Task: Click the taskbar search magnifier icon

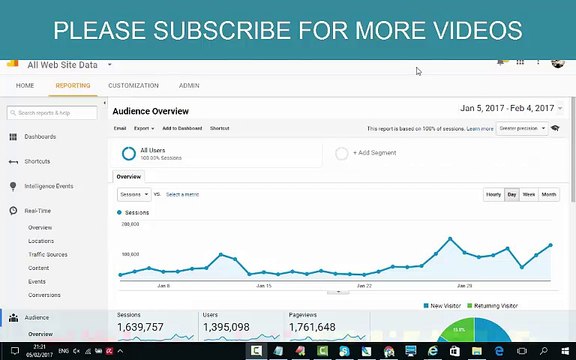Action: tap(543, 351)
